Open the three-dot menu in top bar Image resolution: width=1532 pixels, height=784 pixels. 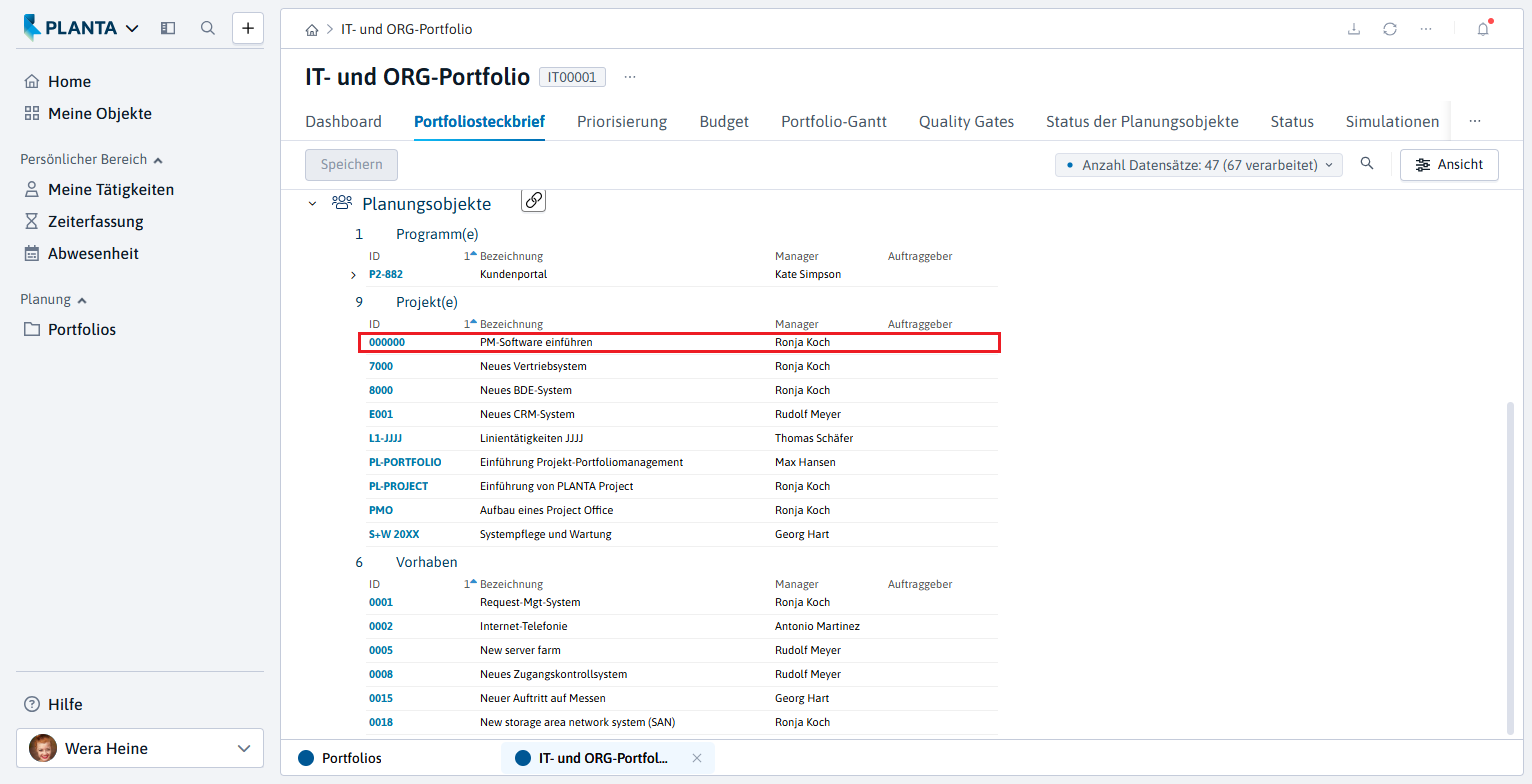[1426, 29]
